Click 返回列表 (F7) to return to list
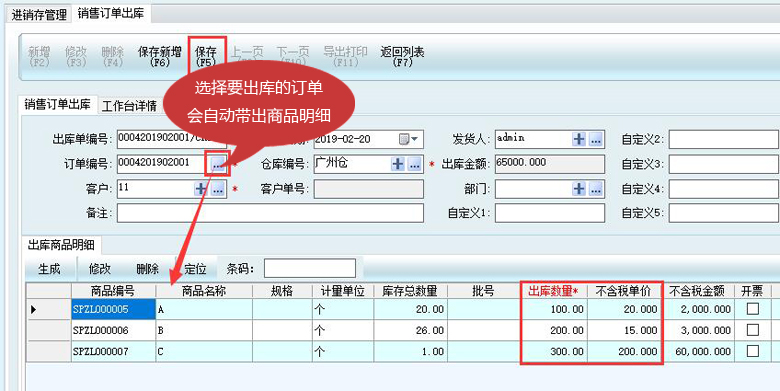The width and height of the screenshot is (780, 391). tap(402, 56)
